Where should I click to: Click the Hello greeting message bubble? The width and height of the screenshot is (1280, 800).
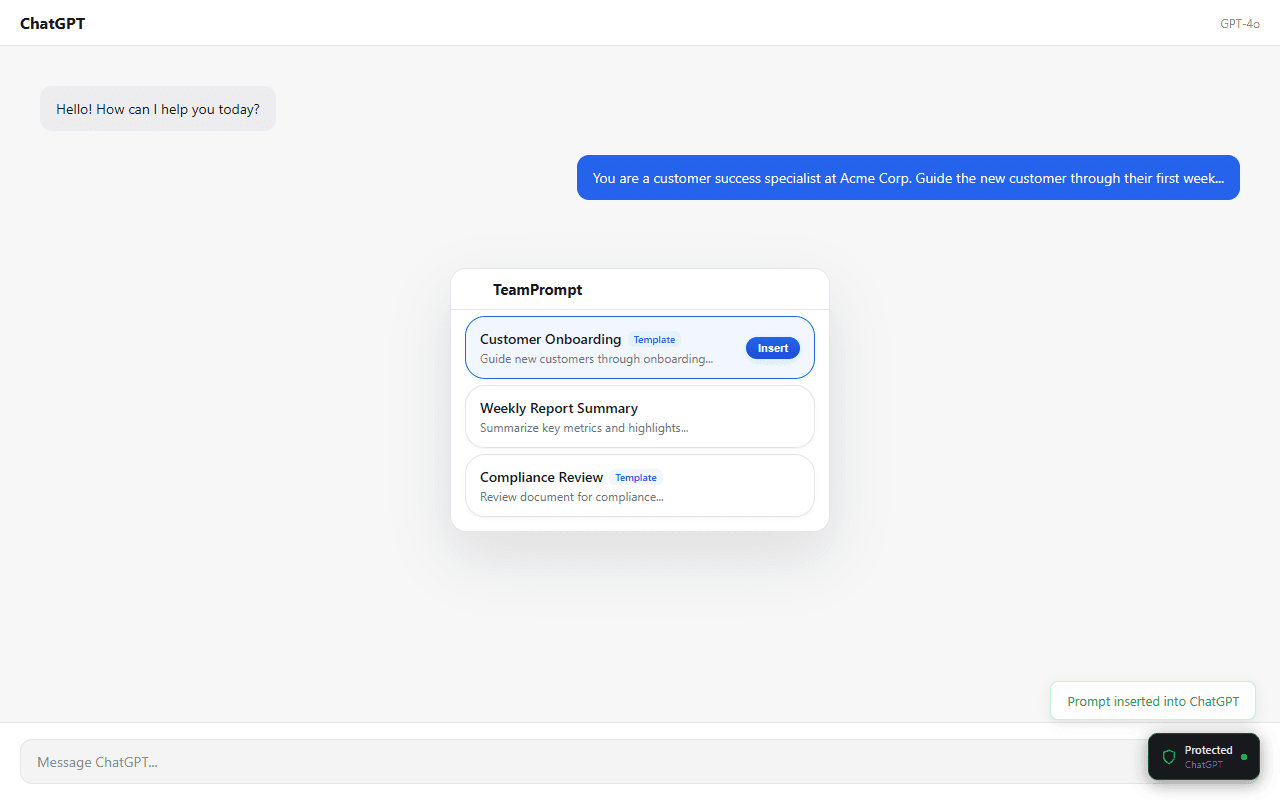tap(157, 108)
